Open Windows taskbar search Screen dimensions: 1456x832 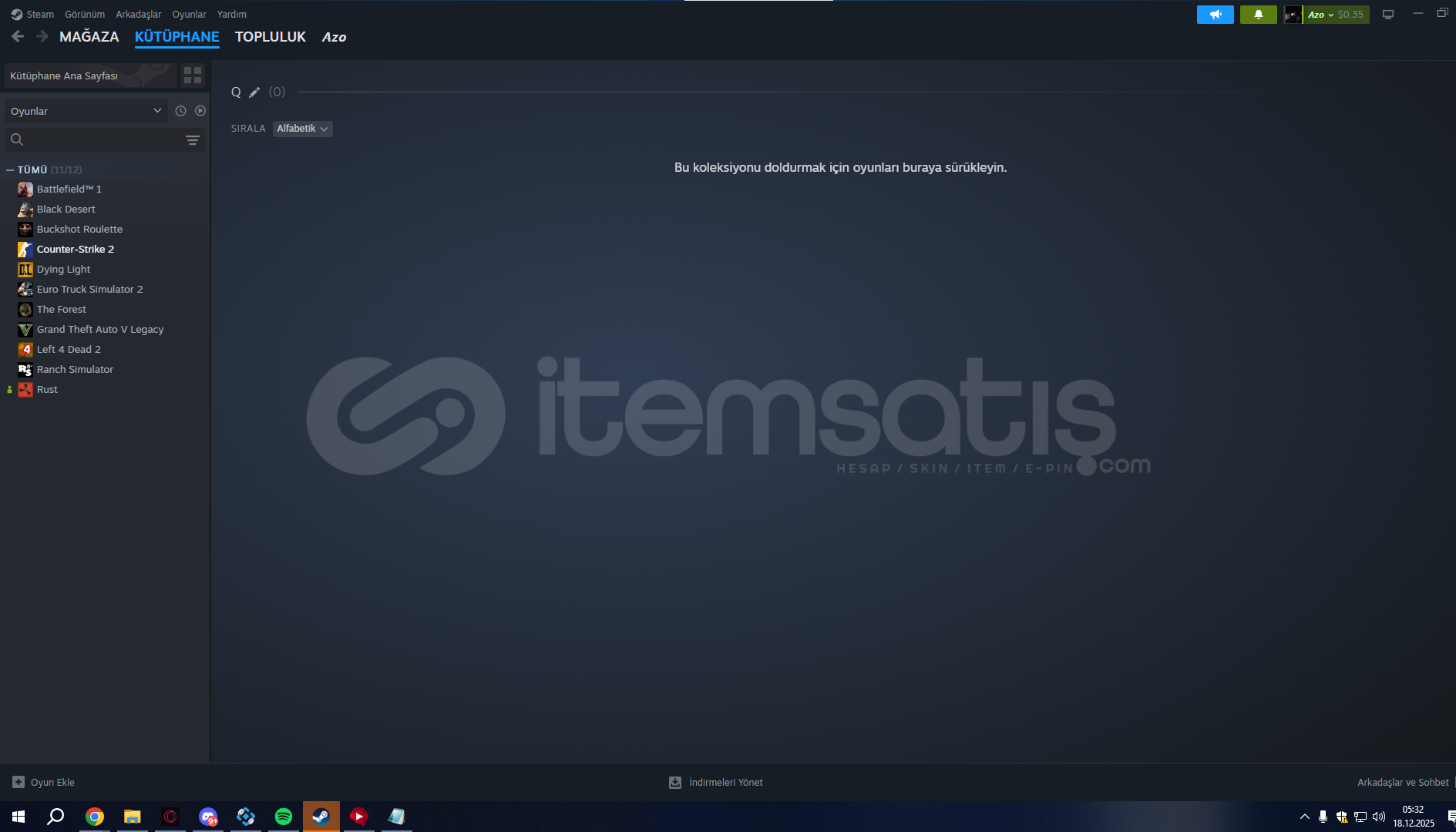tap(55, 817)
